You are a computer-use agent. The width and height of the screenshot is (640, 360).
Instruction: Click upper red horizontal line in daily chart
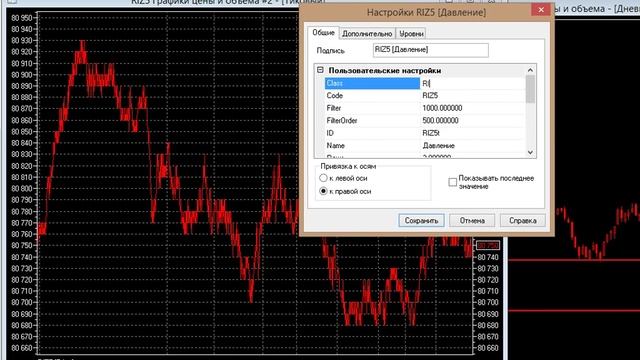574,260
